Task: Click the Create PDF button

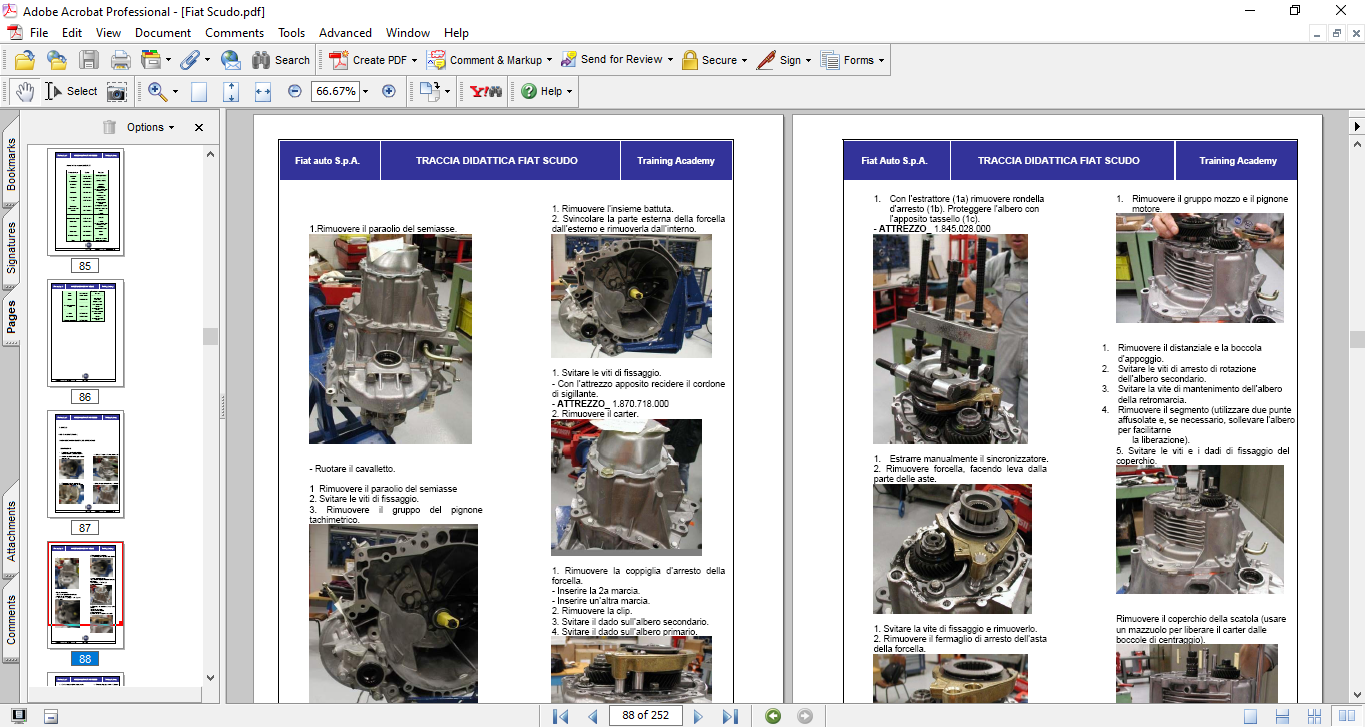Action: (369, 60)
